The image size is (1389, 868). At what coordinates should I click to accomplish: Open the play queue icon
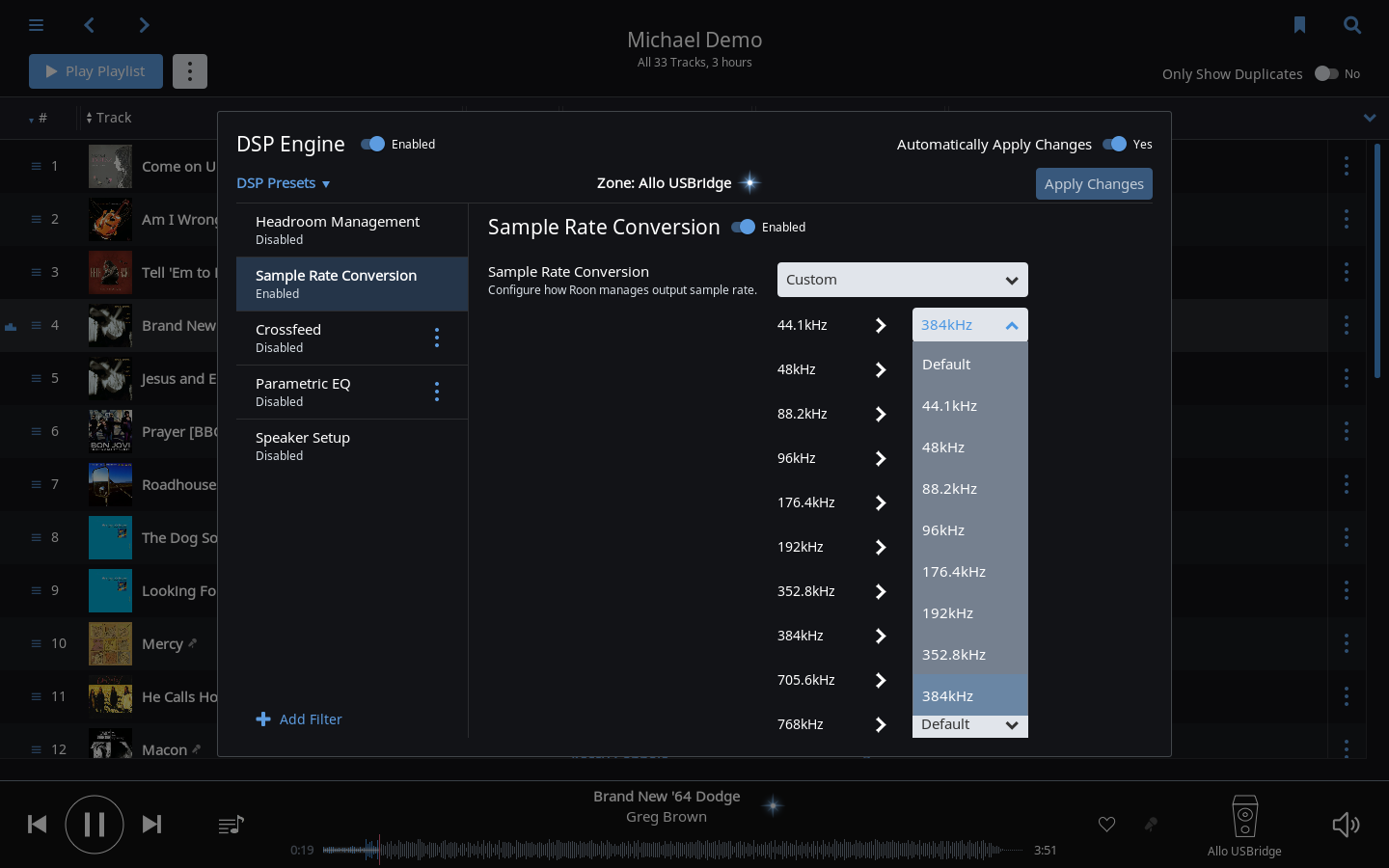click(x=230, y=825)
